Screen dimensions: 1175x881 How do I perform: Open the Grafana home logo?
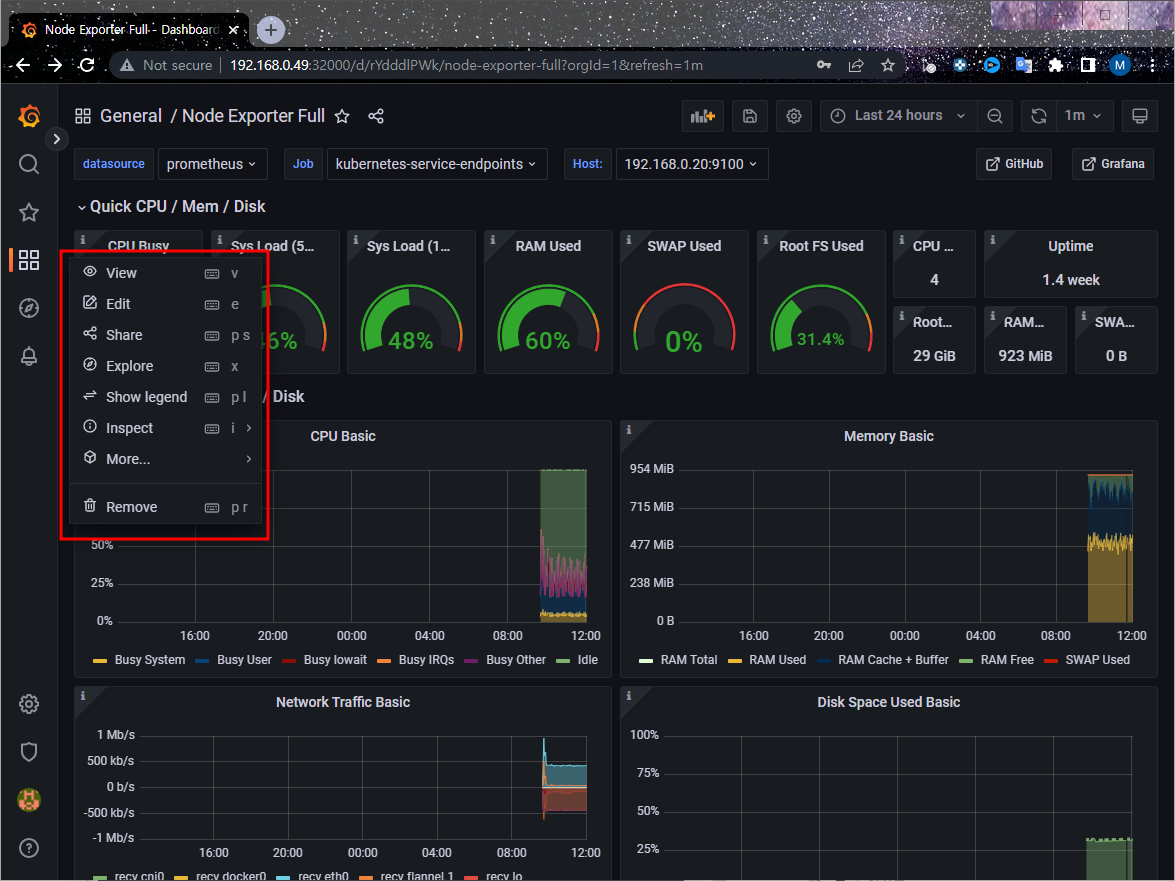click(29, 116)
